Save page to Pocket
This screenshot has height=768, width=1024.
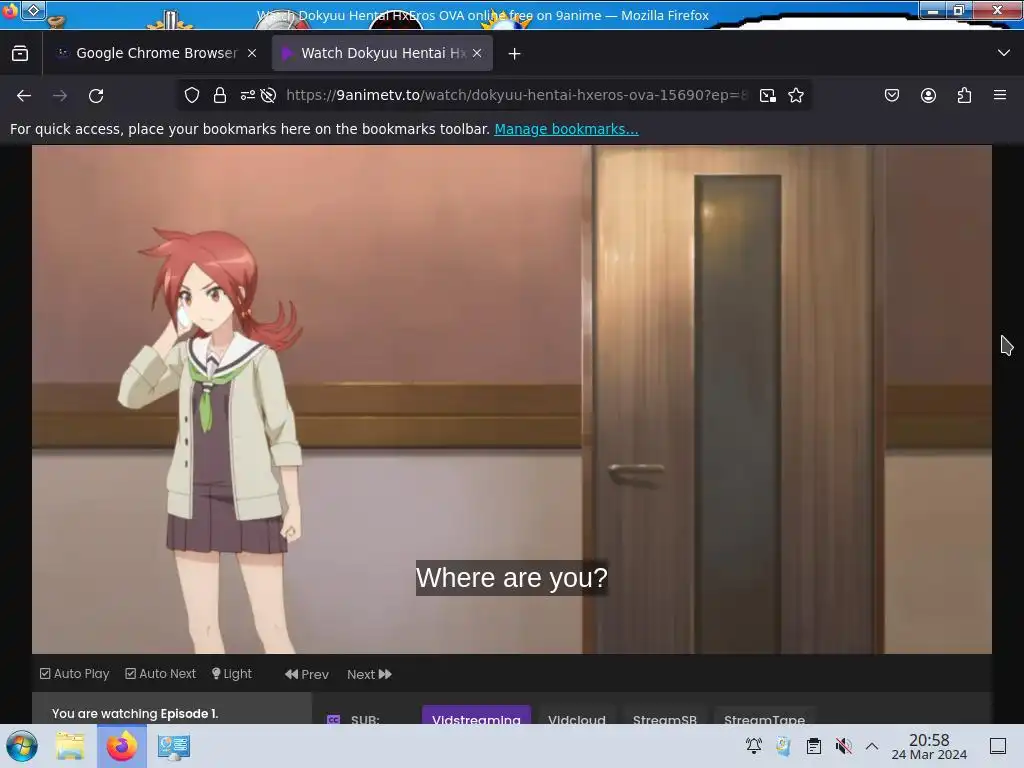click(892, 95)
